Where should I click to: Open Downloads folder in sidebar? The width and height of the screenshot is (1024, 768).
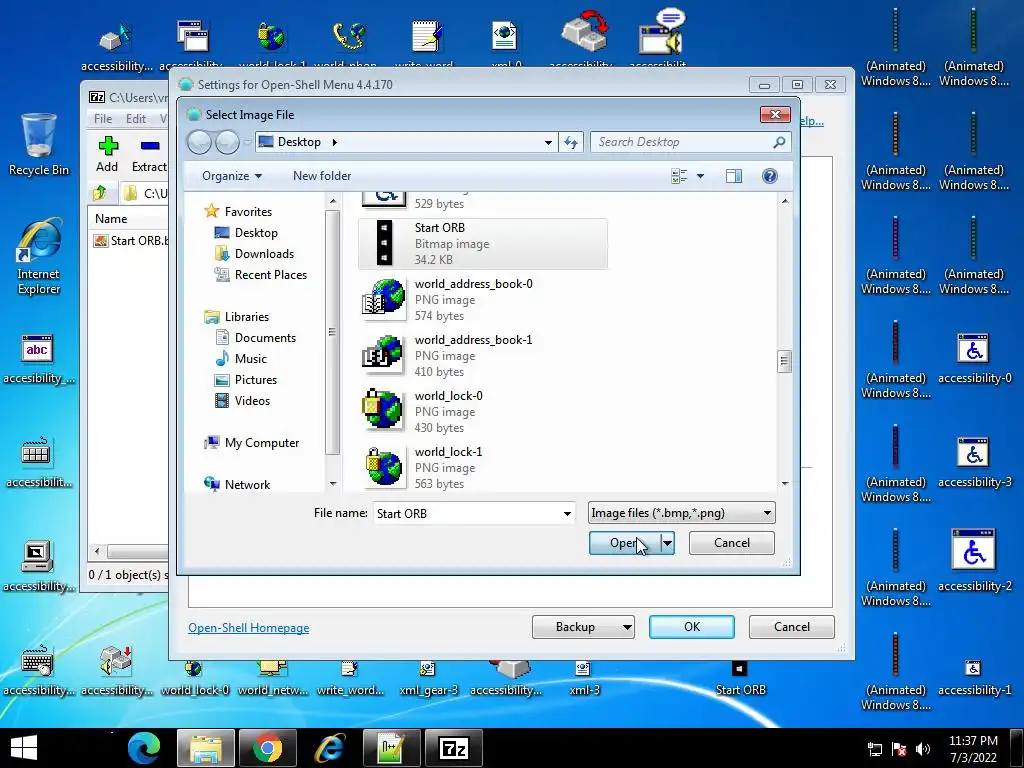(255, 253)
